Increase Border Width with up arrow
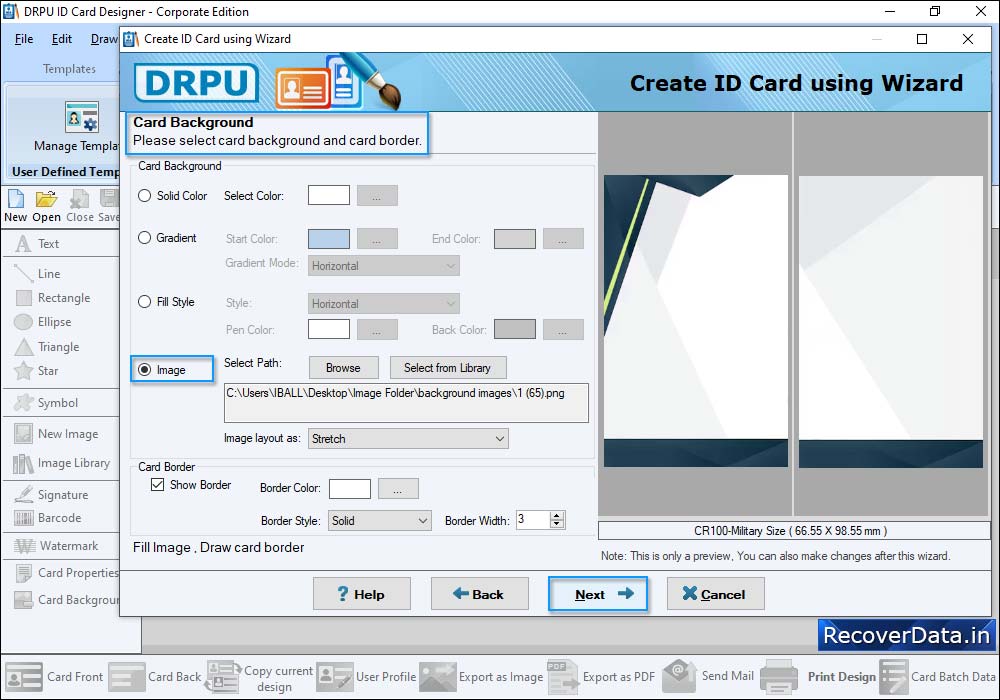 [x=557, y=516]
